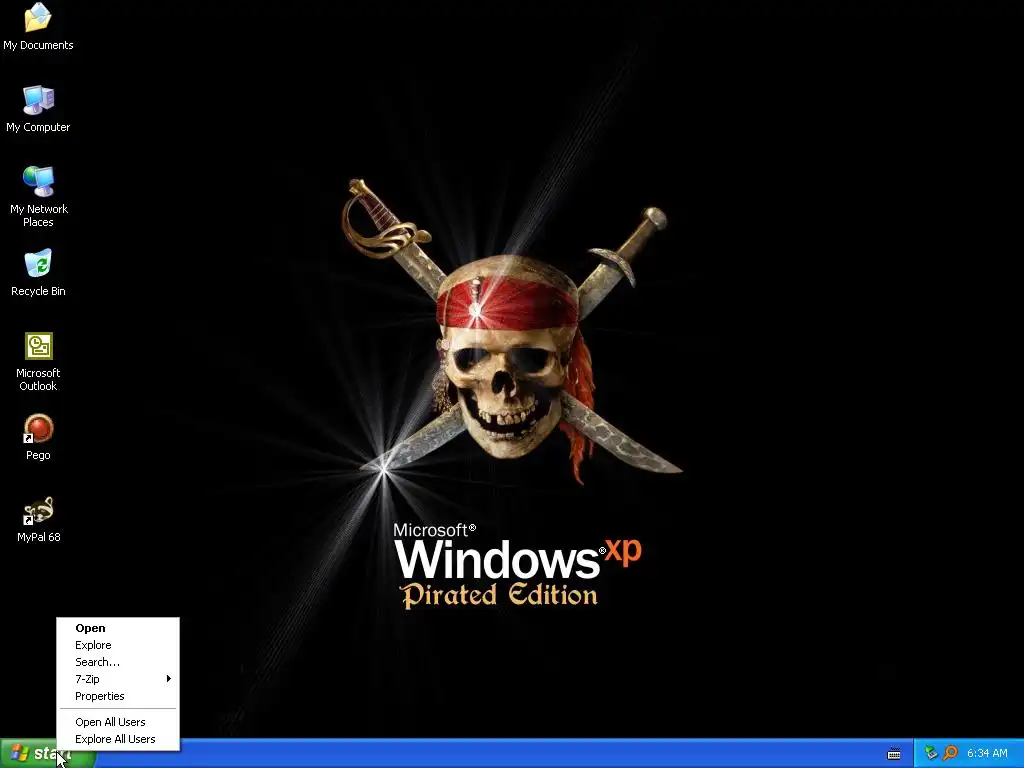Click the taskbar clock showing 6:34 AM
Screen dimensions: 1024x768
click(x=987, y=753)
